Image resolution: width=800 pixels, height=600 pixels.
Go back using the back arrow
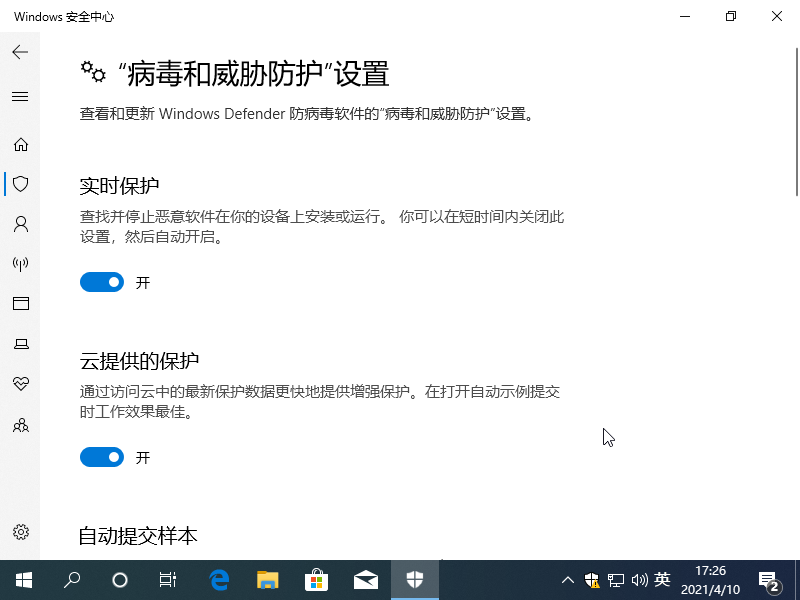click(20, 52)
